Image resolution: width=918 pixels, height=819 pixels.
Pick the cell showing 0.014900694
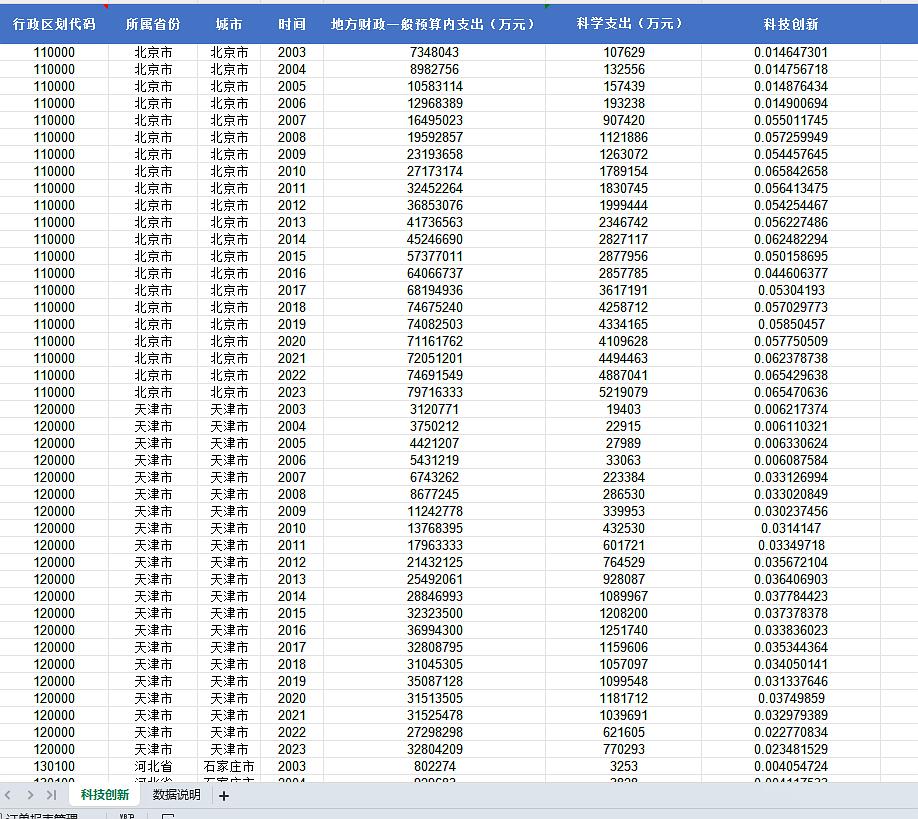point(791,103)
